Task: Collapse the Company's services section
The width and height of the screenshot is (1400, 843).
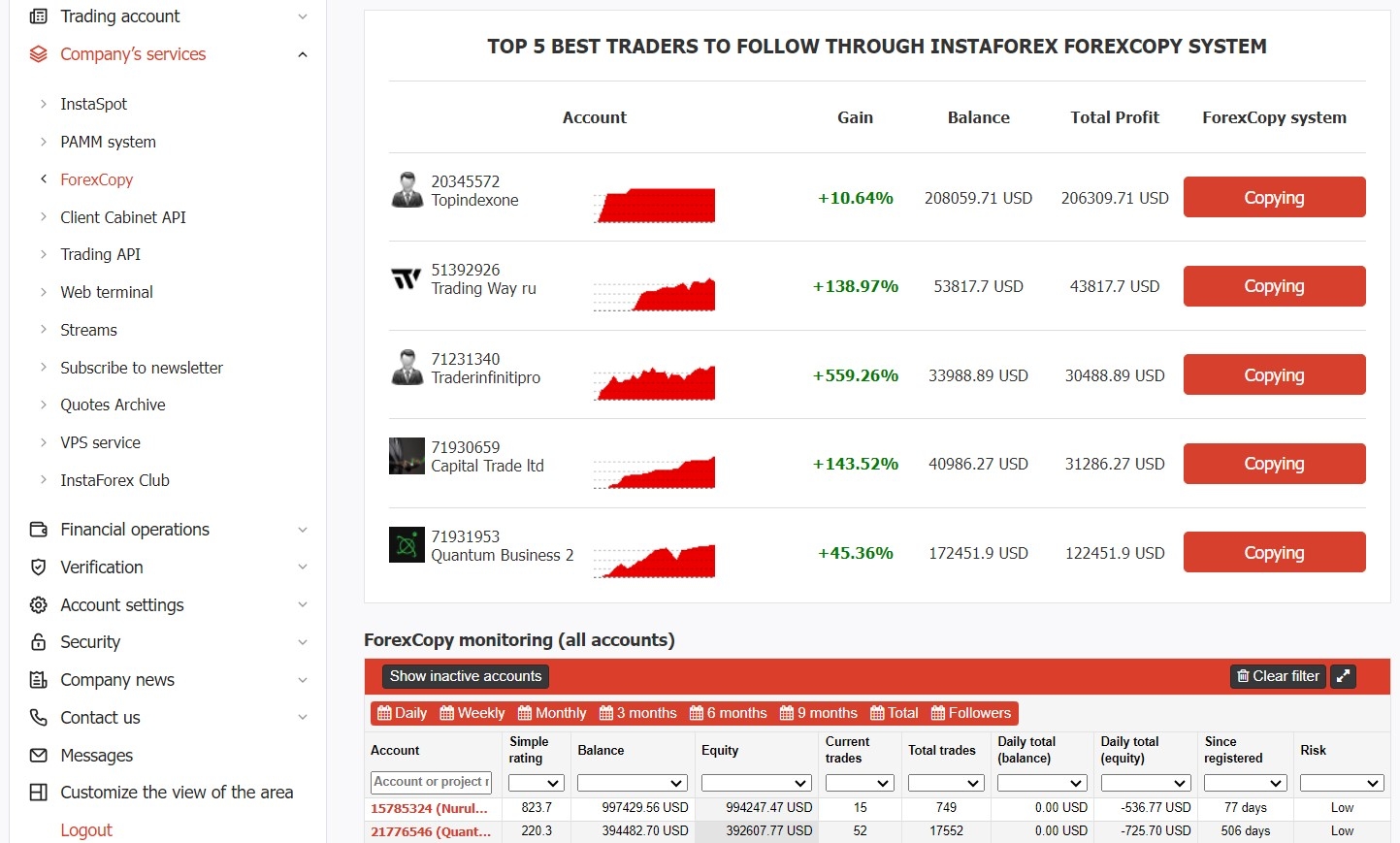Action: point(302,54)
